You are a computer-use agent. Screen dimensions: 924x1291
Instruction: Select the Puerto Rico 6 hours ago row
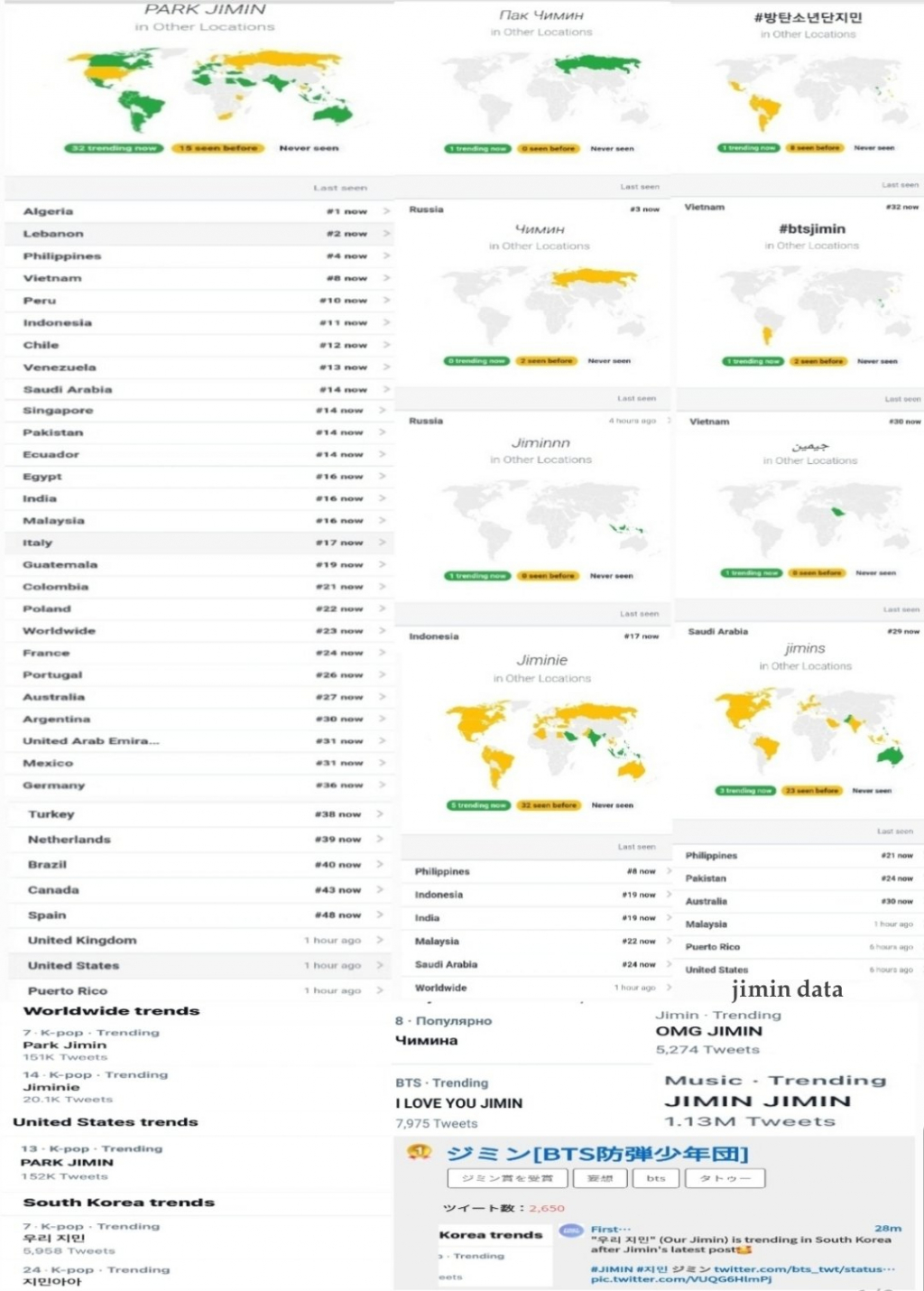[799, 947]
